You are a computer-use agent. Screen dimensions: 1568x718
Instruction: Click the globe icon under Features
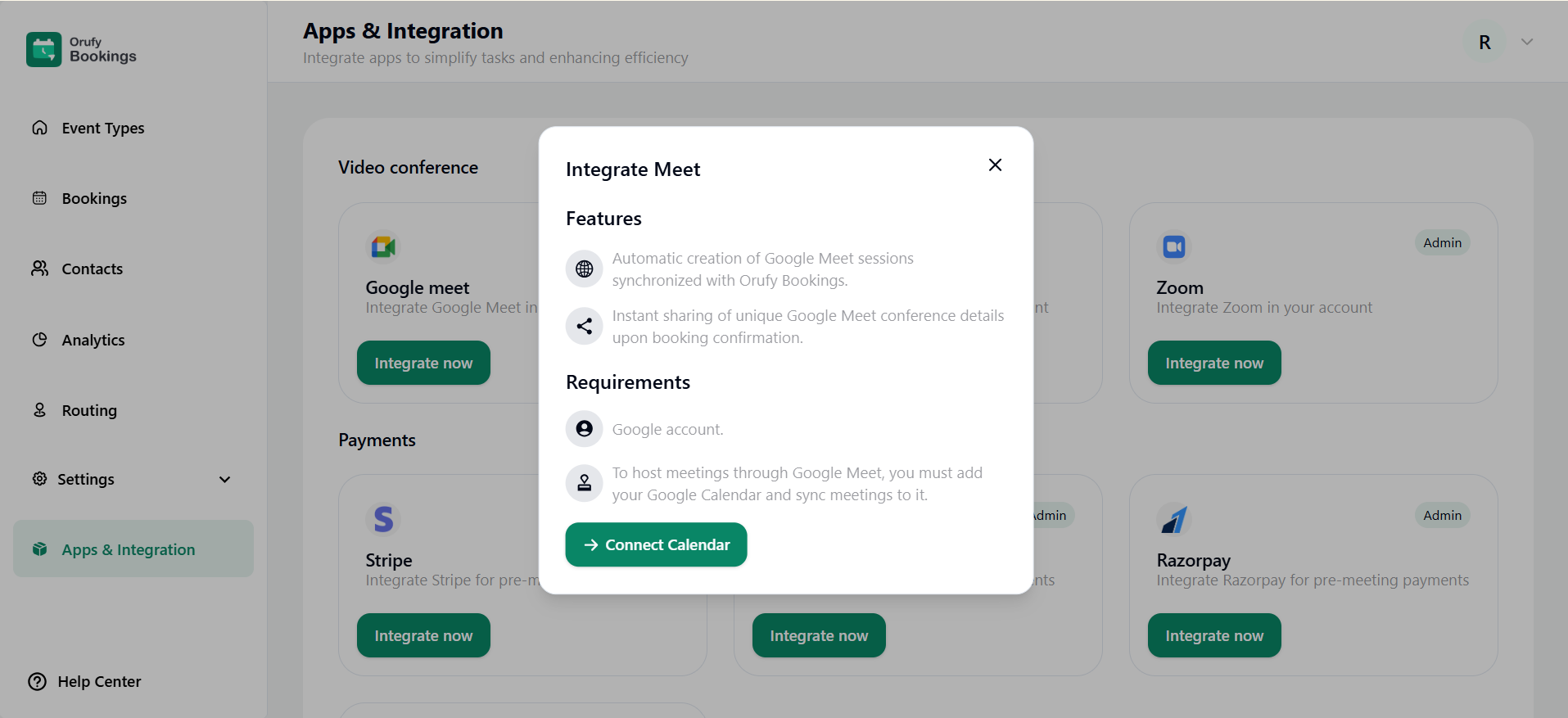(584, 269)
